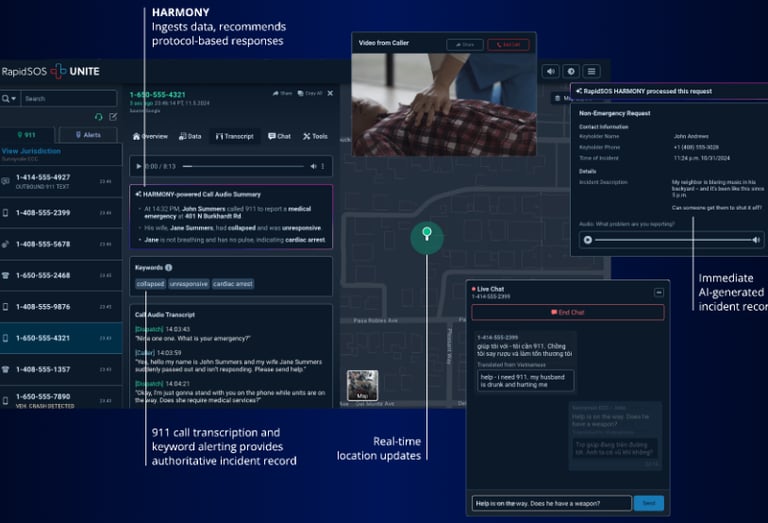Click the landline icon beside 1-650-555-2468
Viewport: 768px width, 523px height.
pos(5,275)
